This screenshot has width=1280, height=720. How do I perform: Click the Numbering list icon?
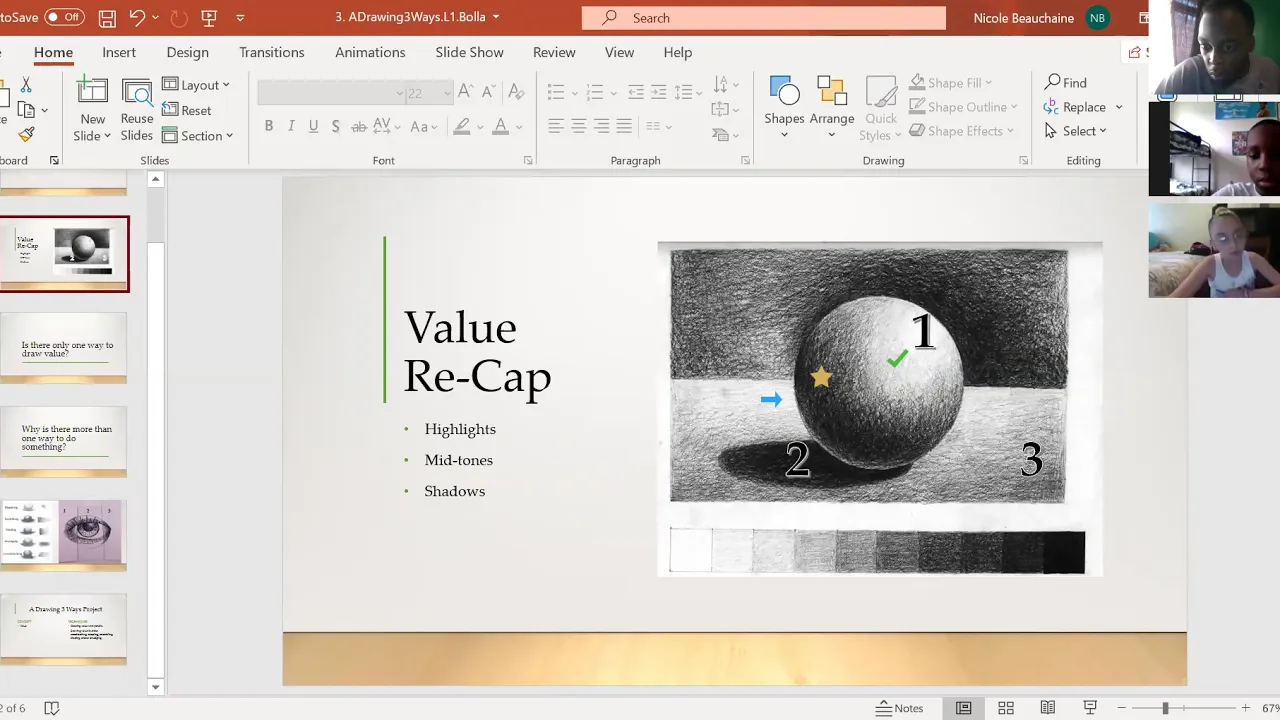594,92
